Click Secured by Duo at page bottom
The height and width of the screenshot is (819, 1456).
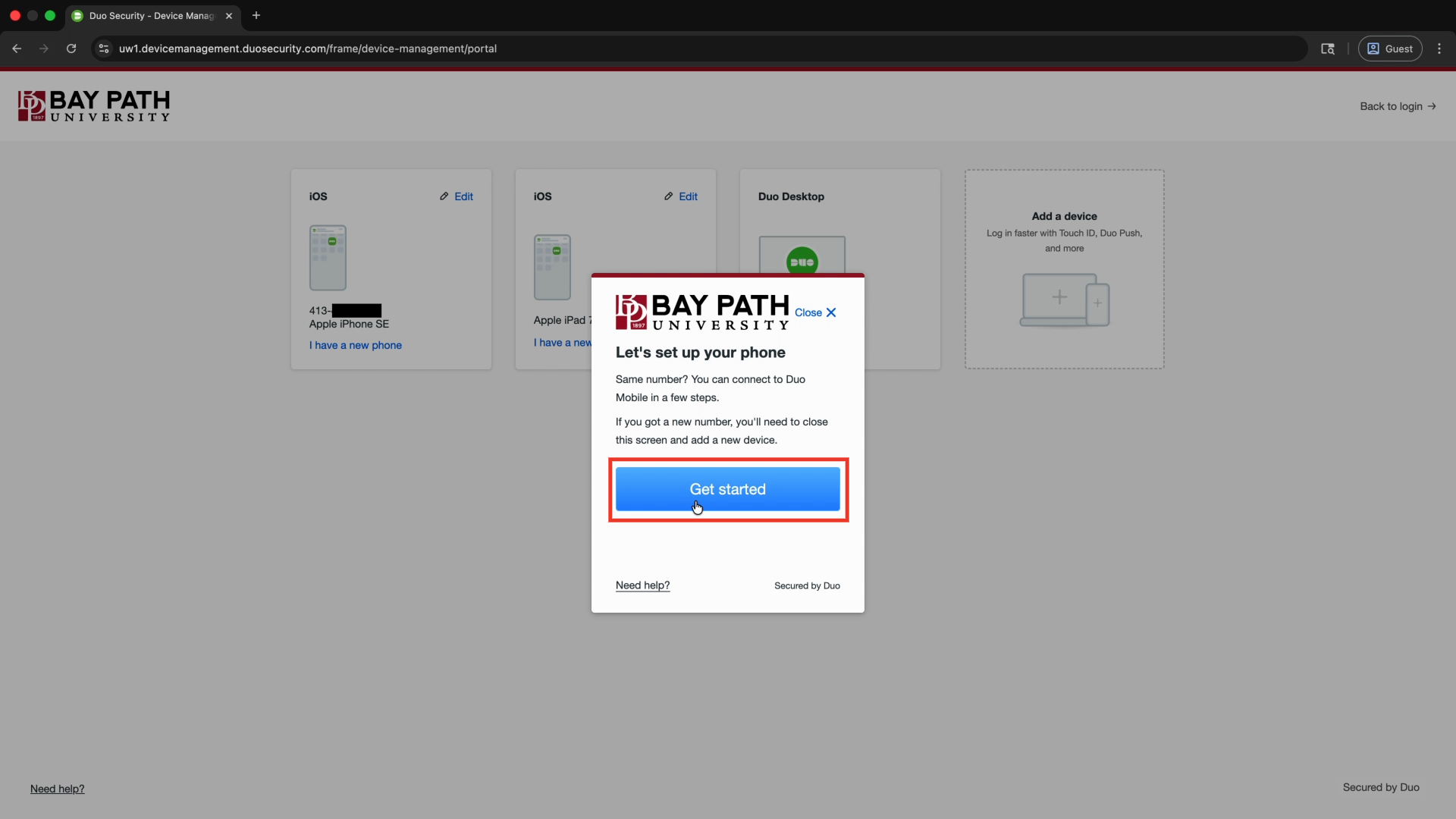1381,787
